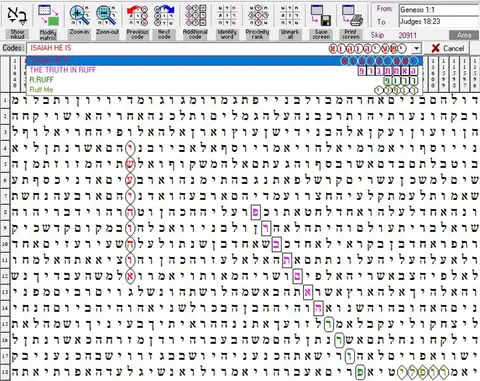Click the red-circled letter in row 12
Viewport: 480px width, 381px height.
pyautogui.click(x=130, y=276)
